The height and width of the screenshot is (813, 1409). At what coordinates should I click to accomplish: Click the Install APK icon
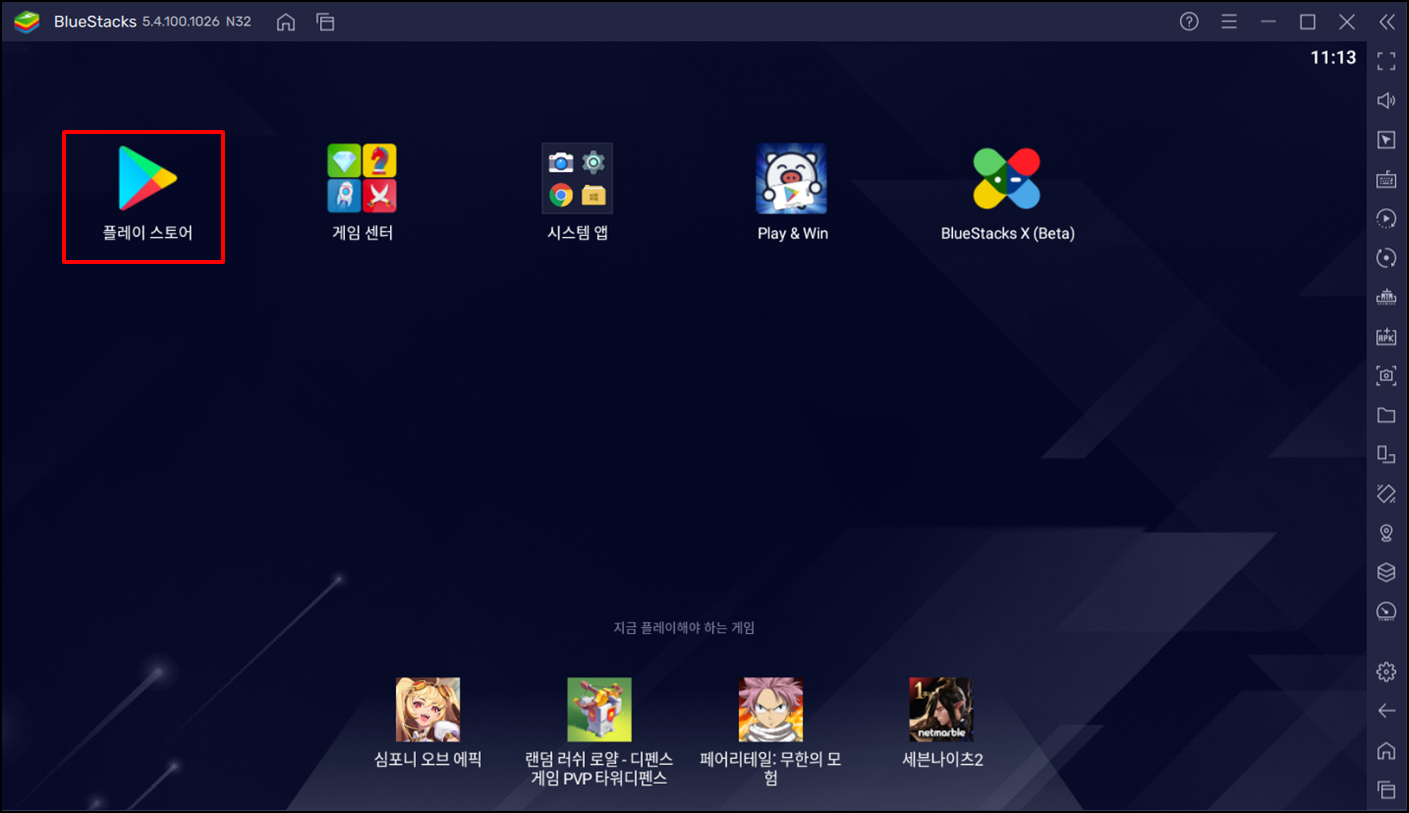(x=1386, y=336)
